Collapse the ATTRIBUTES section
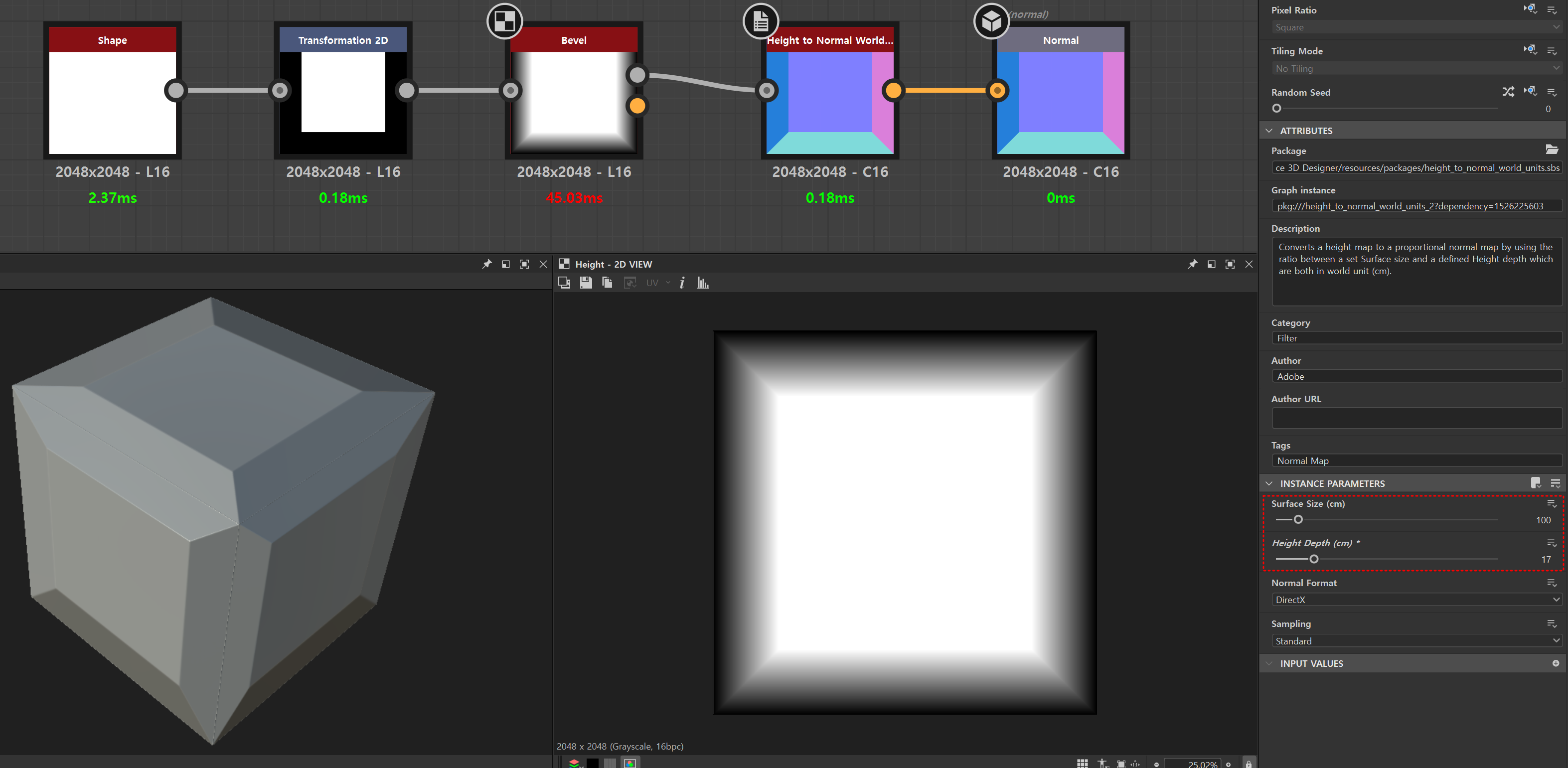Viewport: 1568px width, 768px height. click(1269, 131)
